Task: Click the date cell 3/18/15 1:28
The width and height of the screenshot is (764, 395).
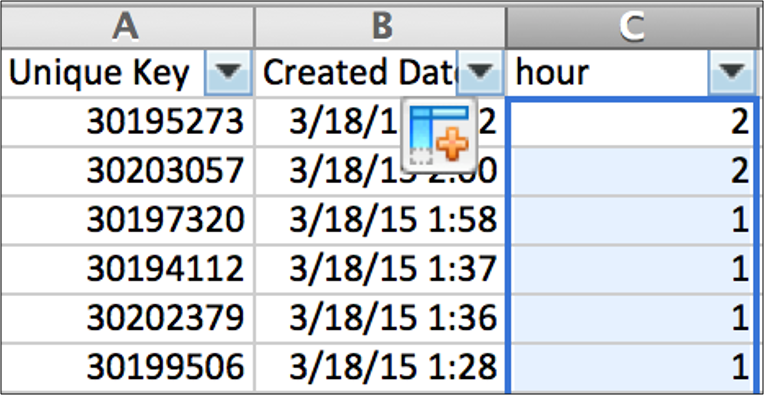Action: point(381,367)
